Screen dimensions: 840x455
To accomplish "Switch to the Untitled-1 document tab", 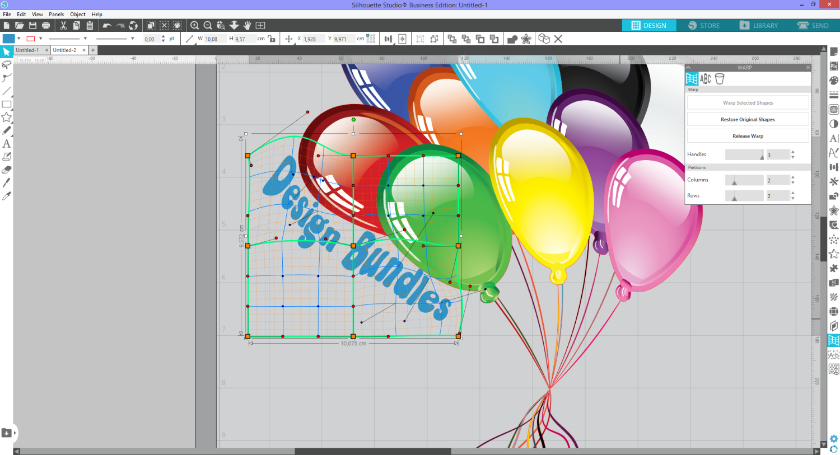I will pos(27,50).
